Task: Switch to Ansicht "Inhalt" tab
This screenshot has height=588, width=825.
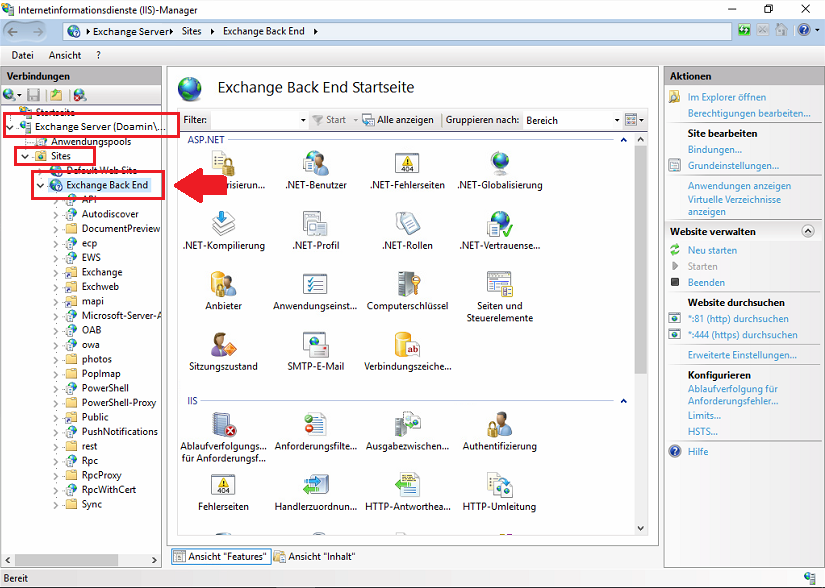Action: 315,556
